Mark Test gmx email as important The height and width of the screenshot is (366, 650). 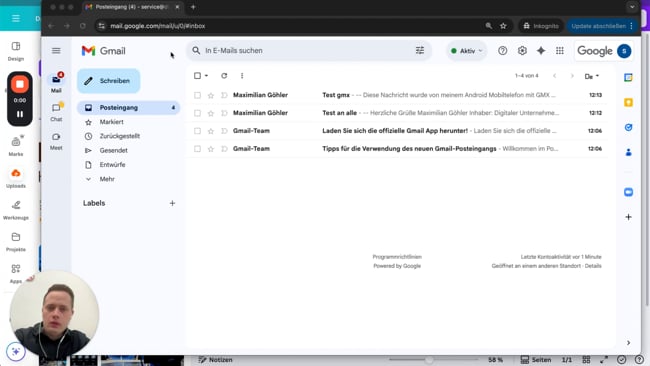point(224,95)
